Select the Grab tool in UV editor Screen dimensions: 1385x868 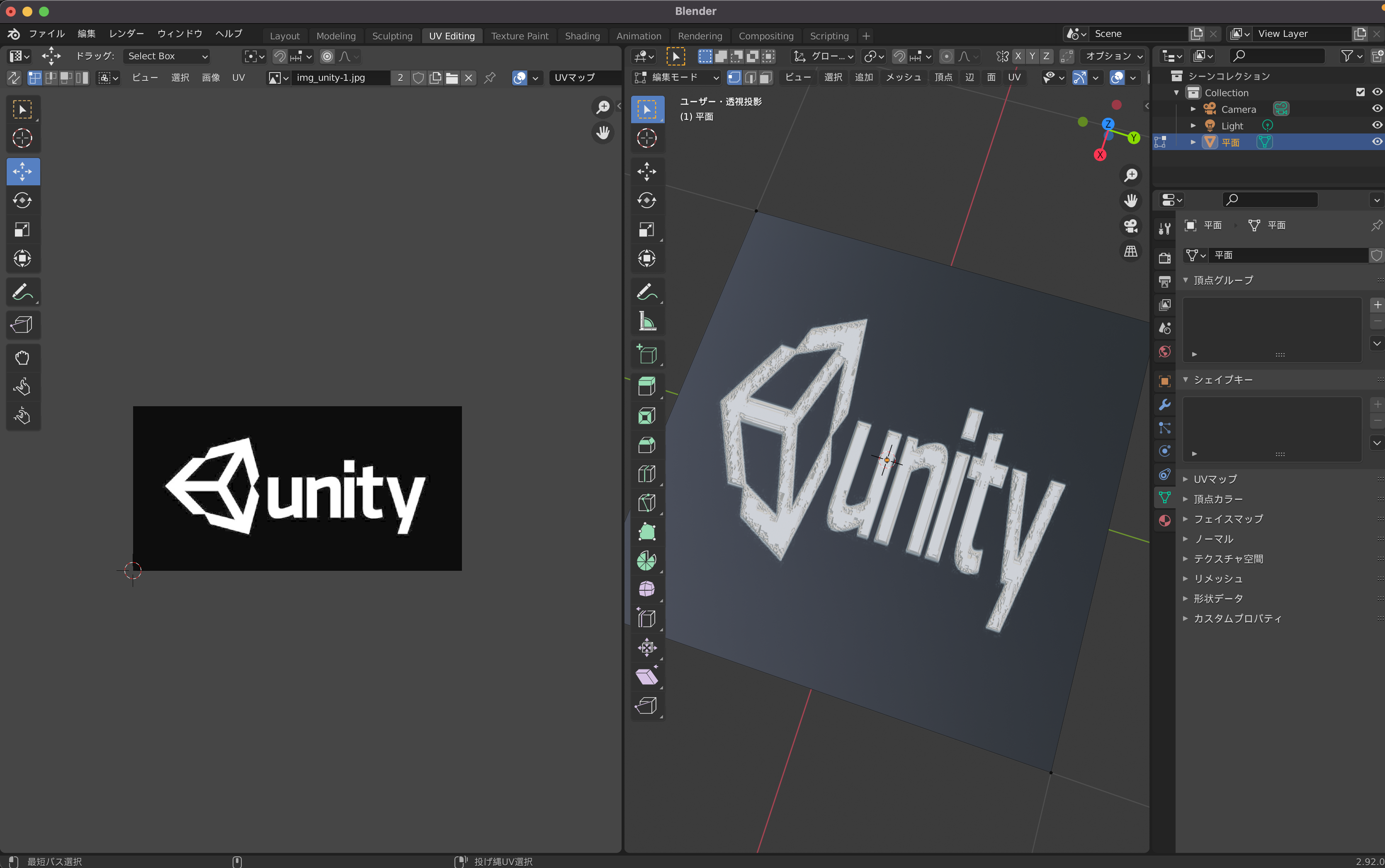[x=22, y=358]
